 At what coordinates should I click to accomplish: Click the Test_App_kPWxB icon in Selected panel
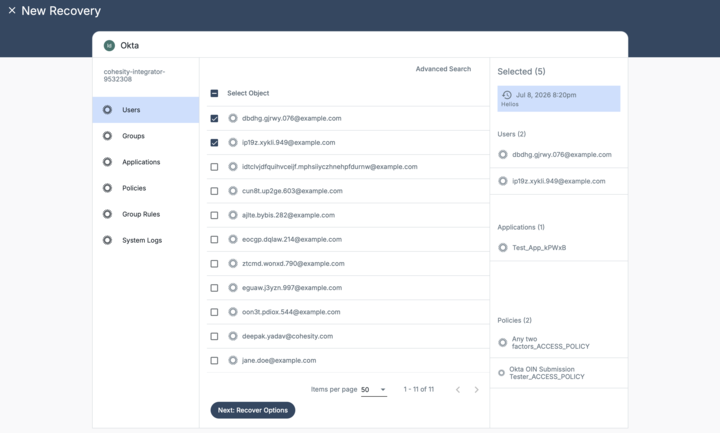click(503, 248)
